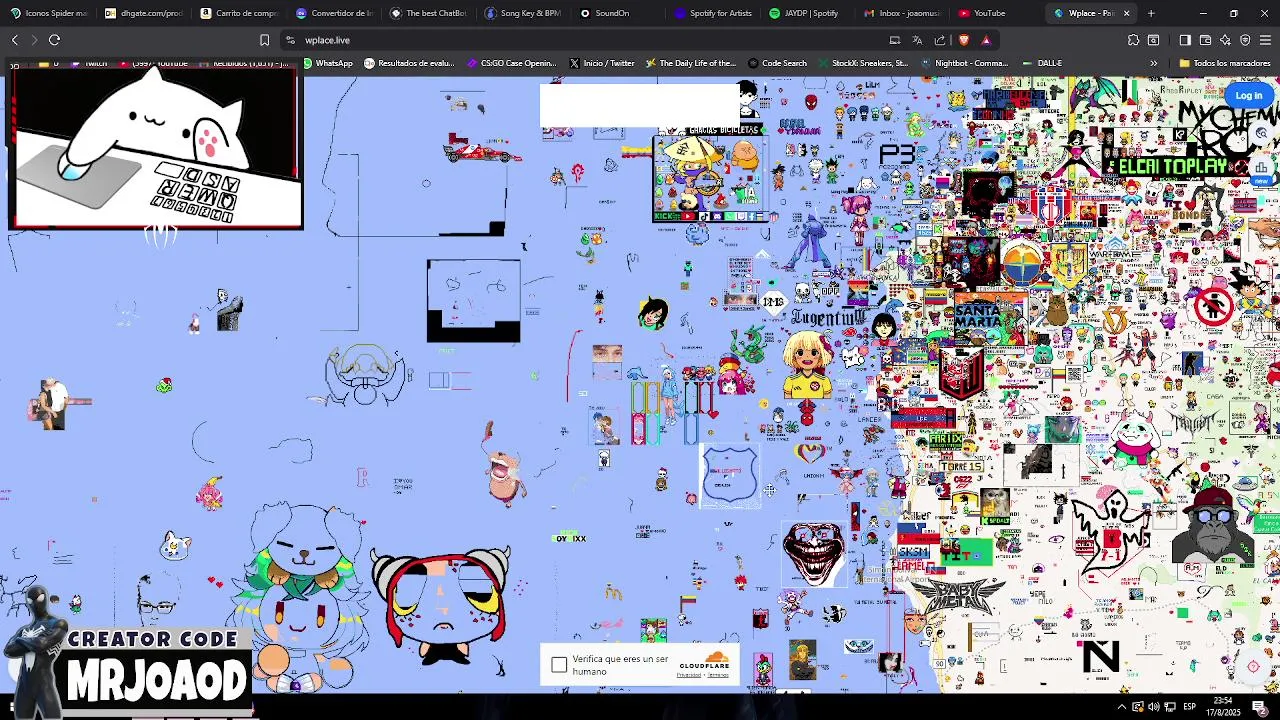Click the Cloudflare Privacidad link

point(688,675)
